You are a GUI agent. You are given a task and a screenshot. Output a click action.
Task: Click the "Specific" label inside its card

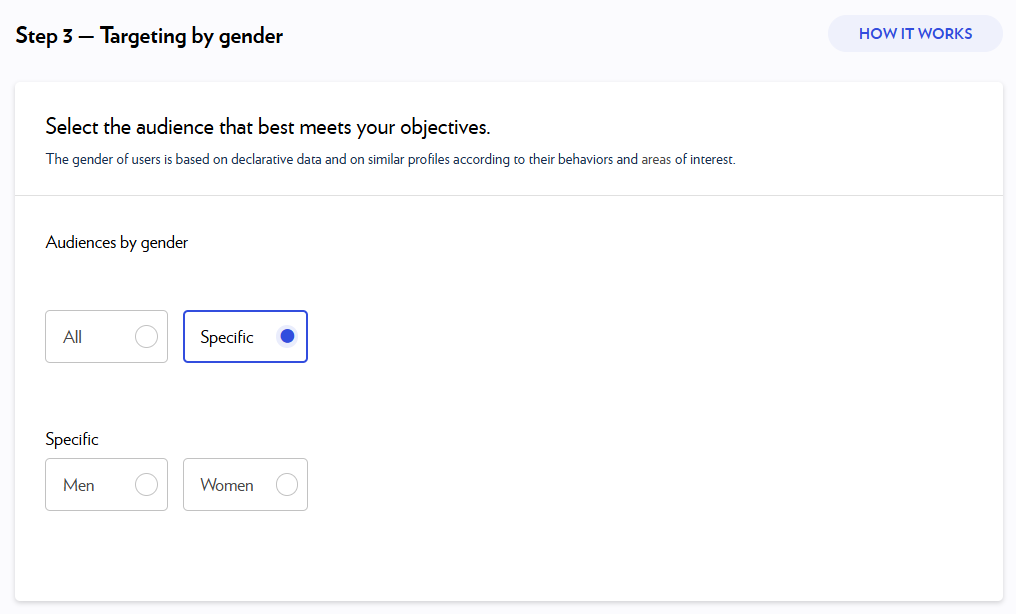pos(227,336)
